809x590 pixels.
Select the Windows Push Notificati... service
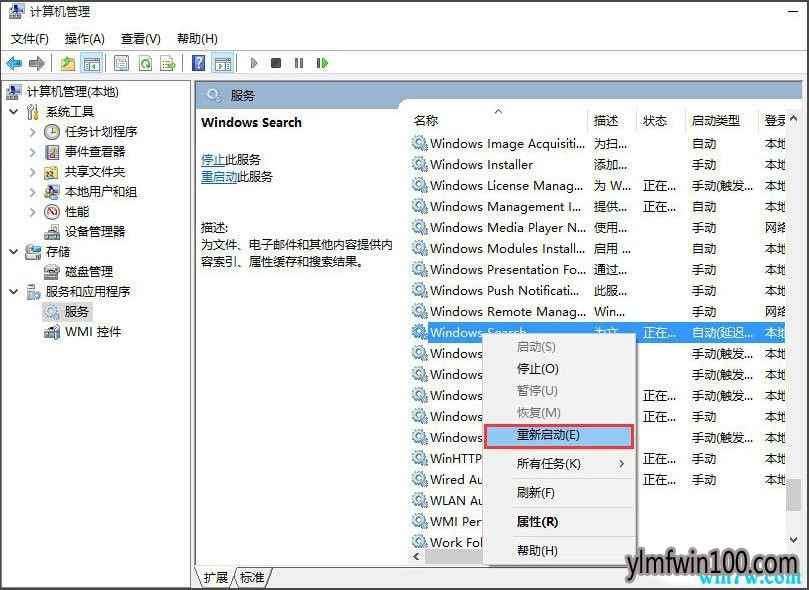pos(598,290)
